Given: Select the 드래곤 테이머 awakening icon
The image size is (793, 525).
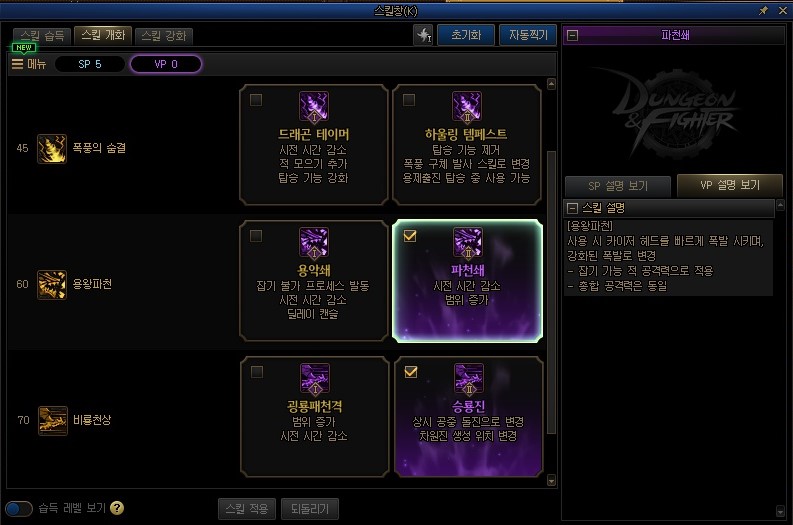Looking at the screenshot, I should (x=314, y=107).
